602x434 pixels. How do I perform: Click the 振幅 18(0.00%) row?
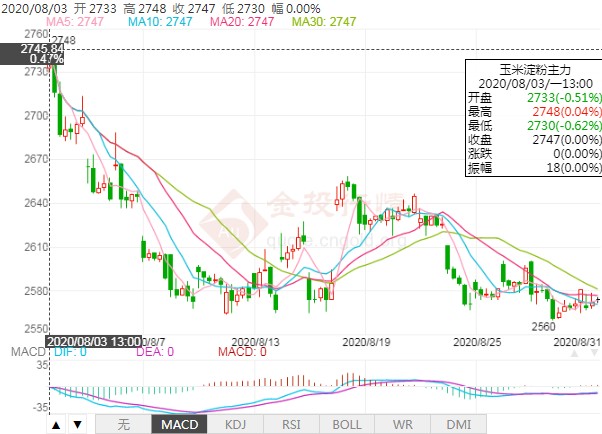pos(534,168)
